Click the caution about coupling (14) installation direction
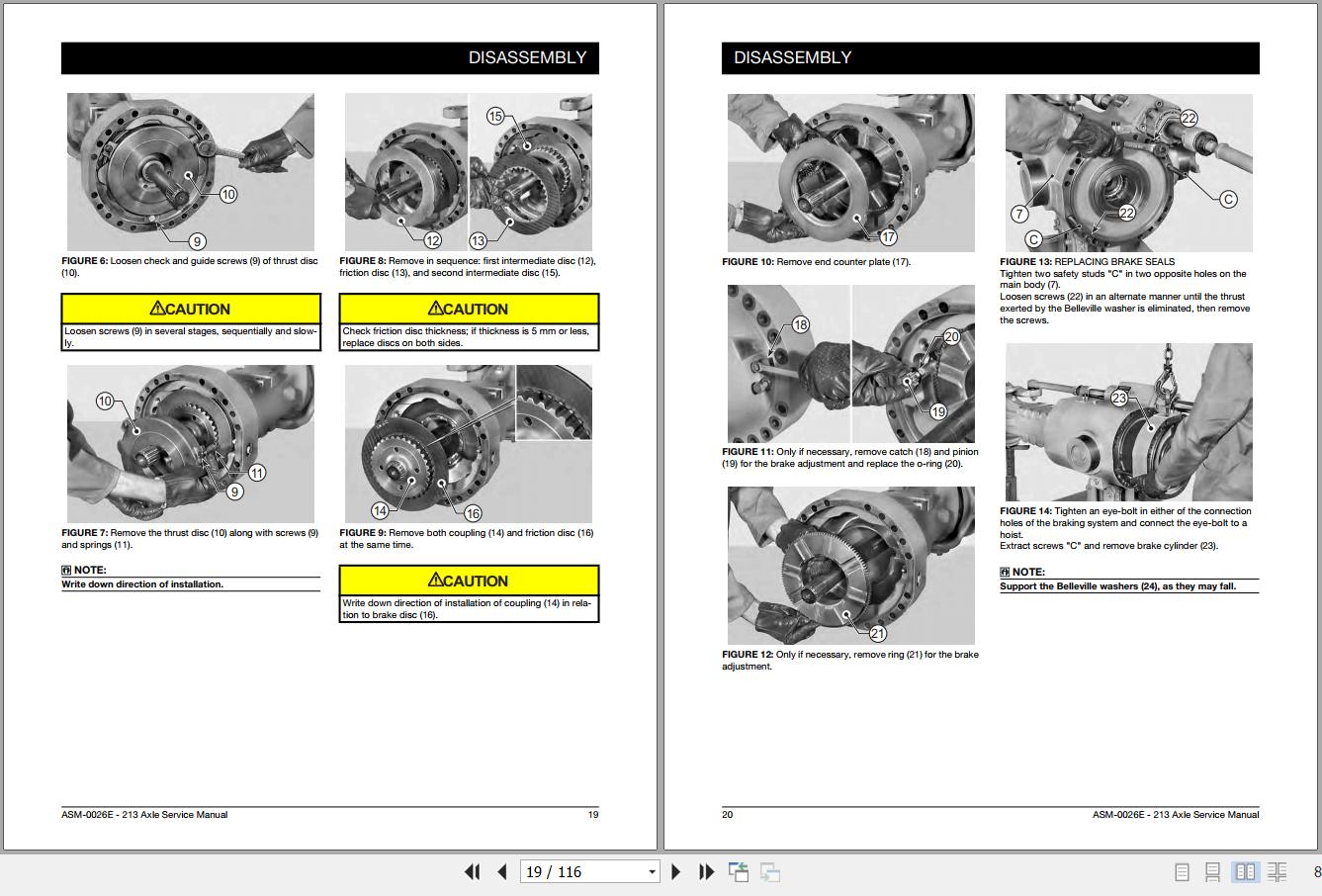The image size is (1322, 896). [x=469, y=594]
